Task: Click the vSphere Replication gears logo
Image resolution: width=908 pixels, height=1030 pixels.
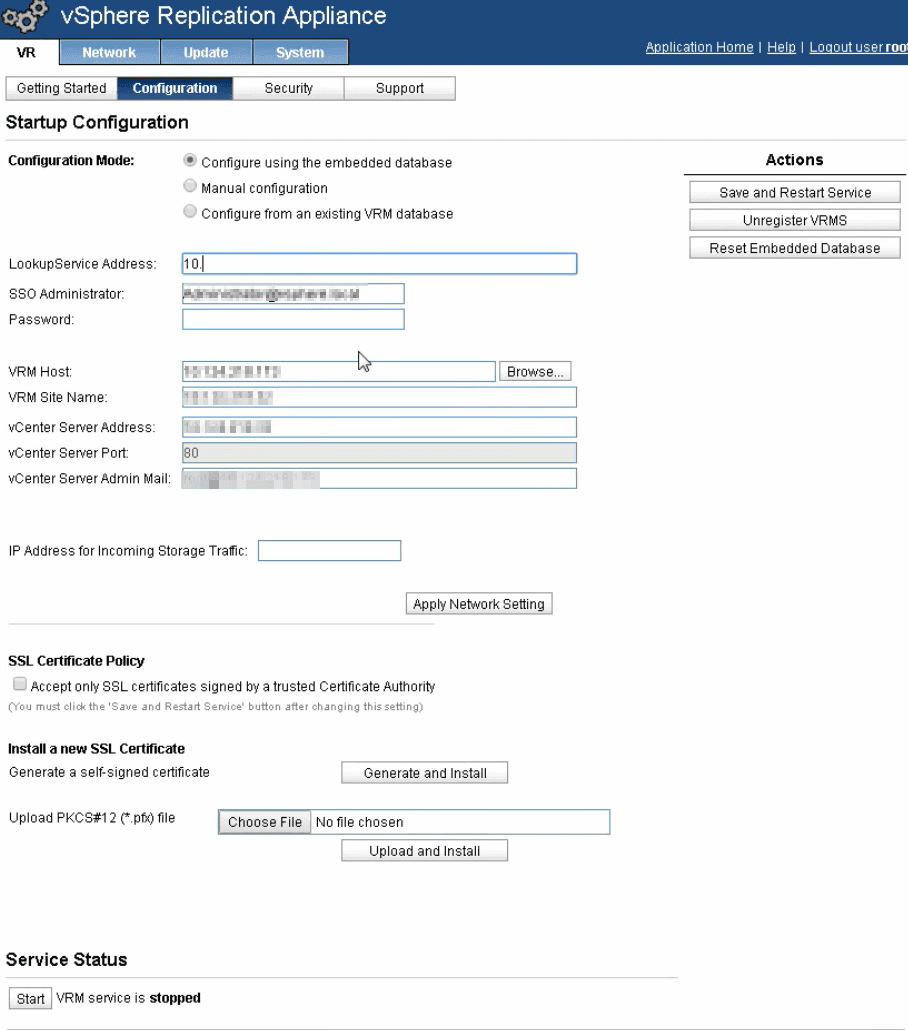Action: click(x=25, y=16)
